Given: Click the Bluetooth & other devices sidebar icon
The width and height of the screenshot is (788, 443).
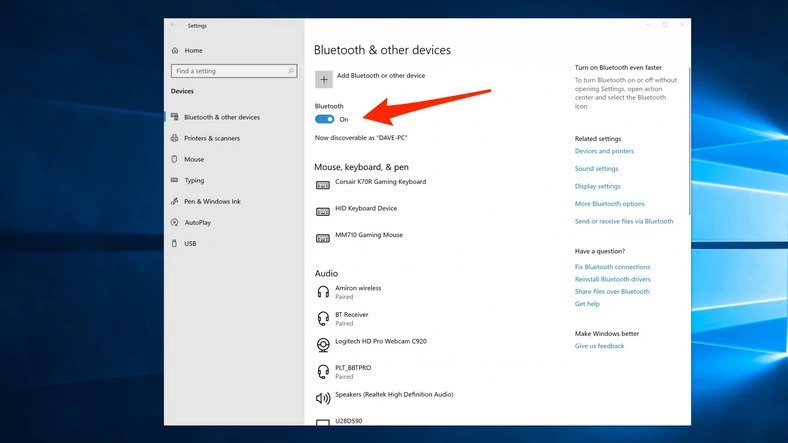Looking at the screenshot, I should coord(174,117).
